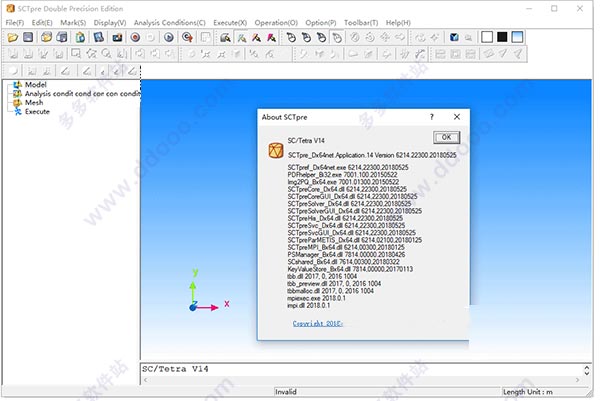Open the Copyright link in dialog

click(x=318, y=323)
